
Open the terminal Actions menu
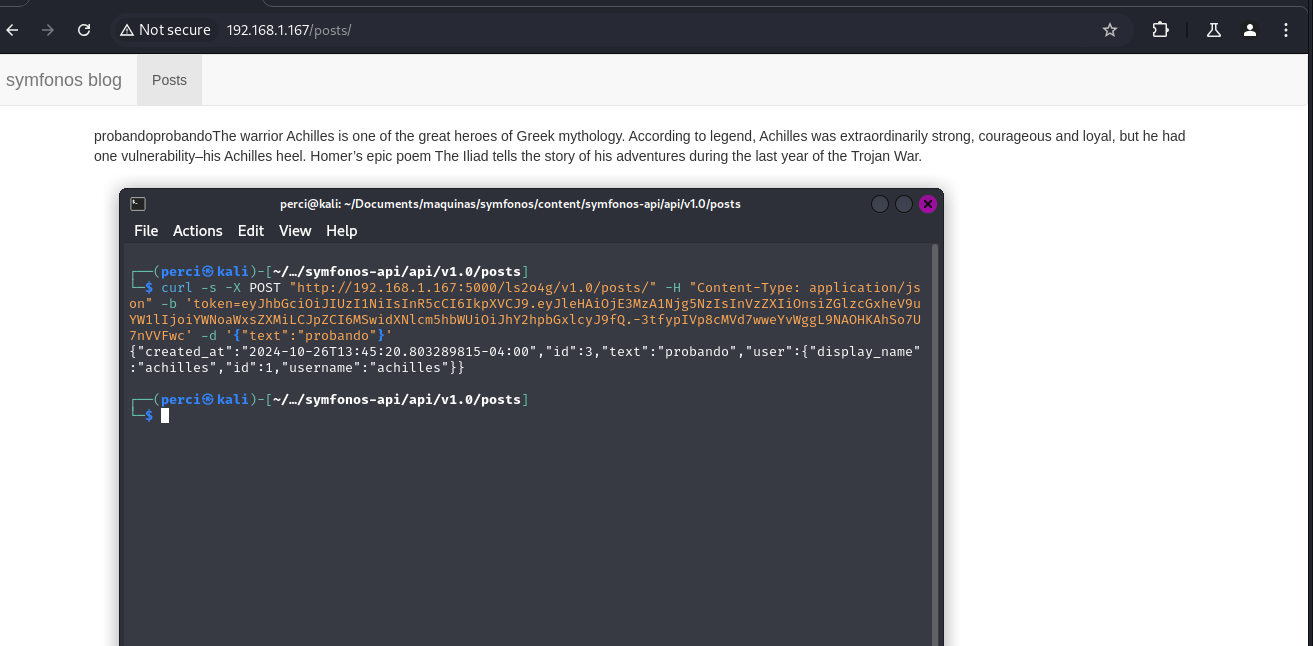pos(197,231)
